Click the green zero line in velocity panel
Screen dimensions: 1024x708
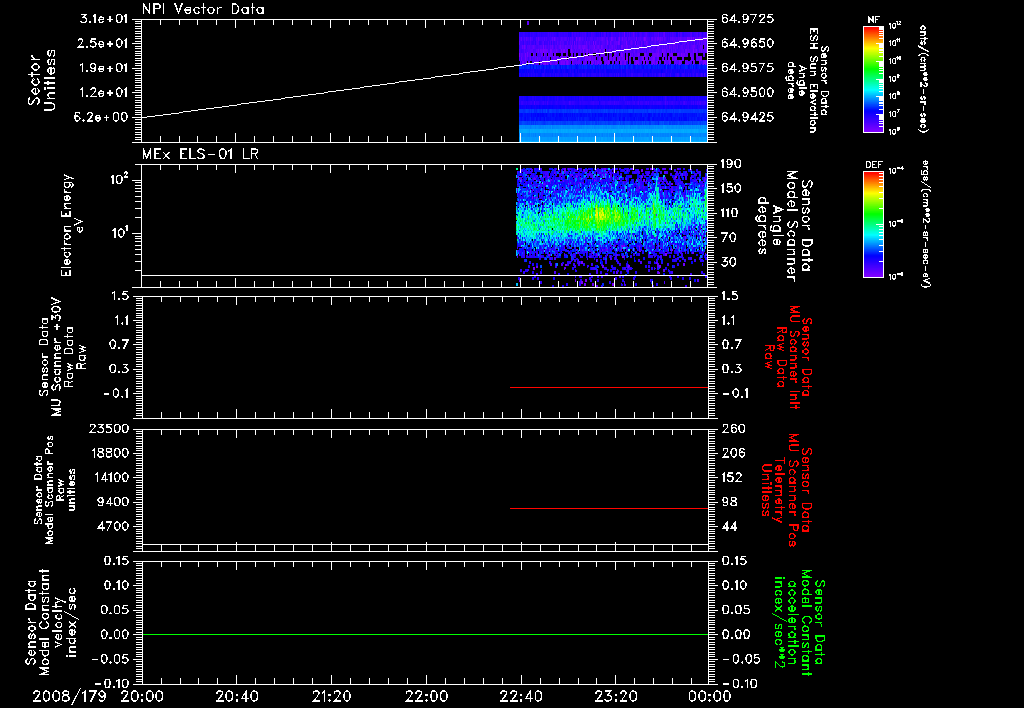coord(425,634)
